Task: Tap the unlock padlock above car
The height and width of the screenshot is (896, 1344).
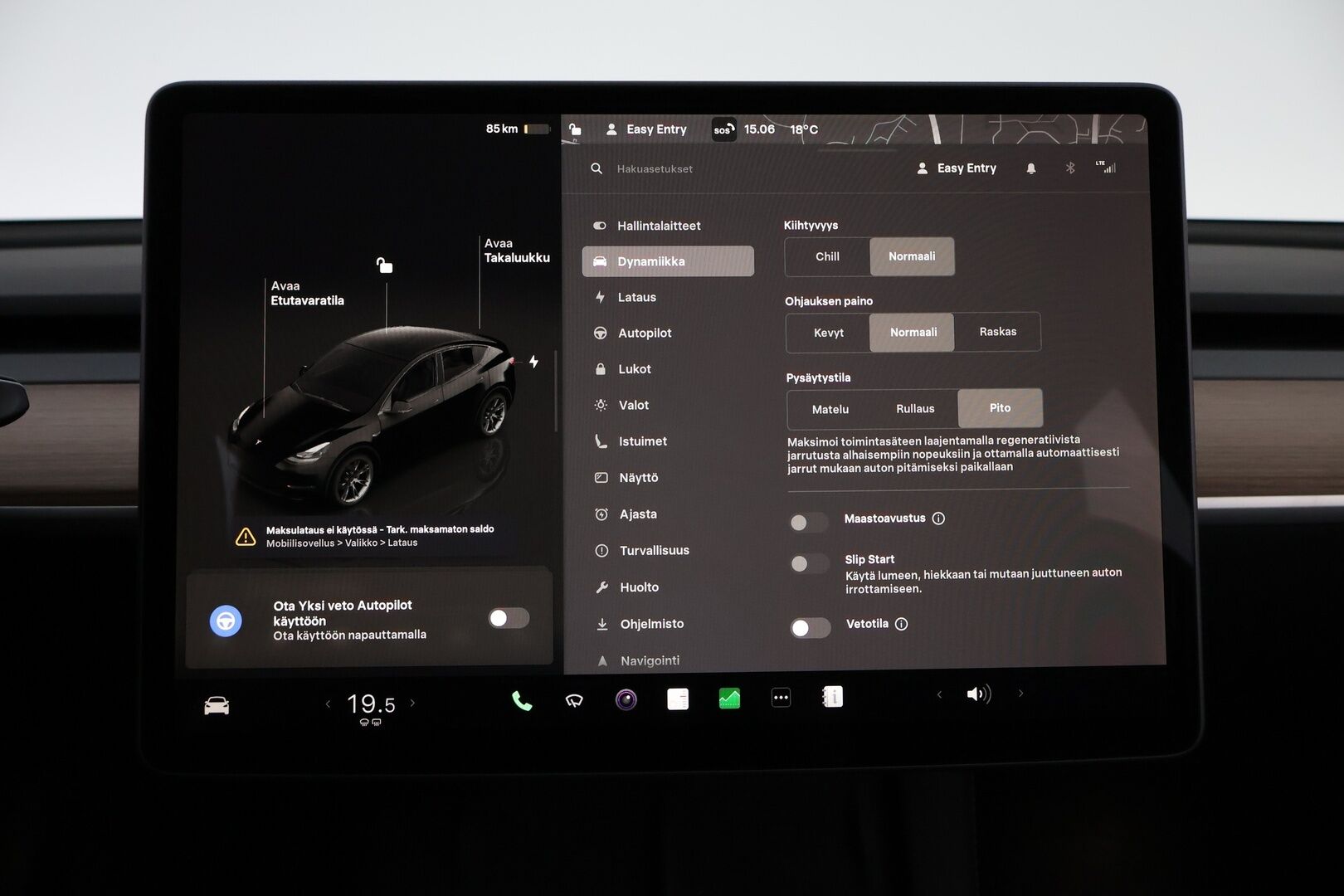Action: coord(385,265)
